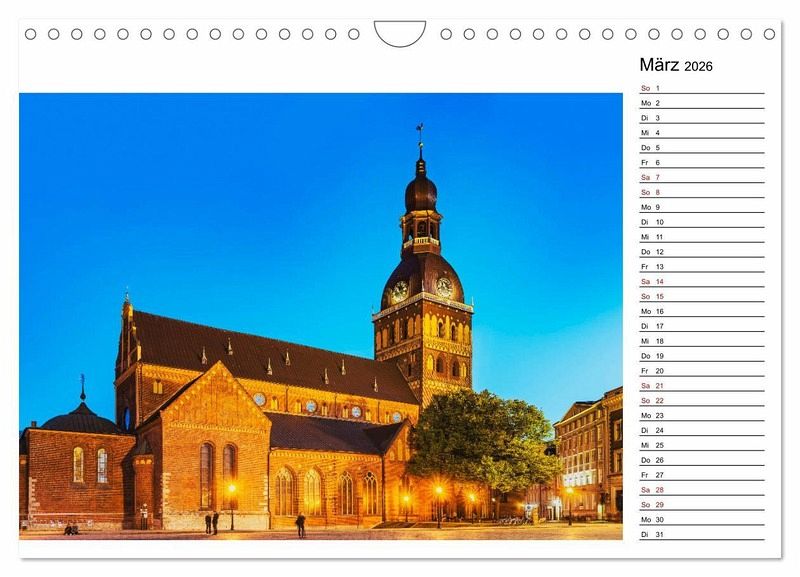Select day row Di 3

coord(702,118)
